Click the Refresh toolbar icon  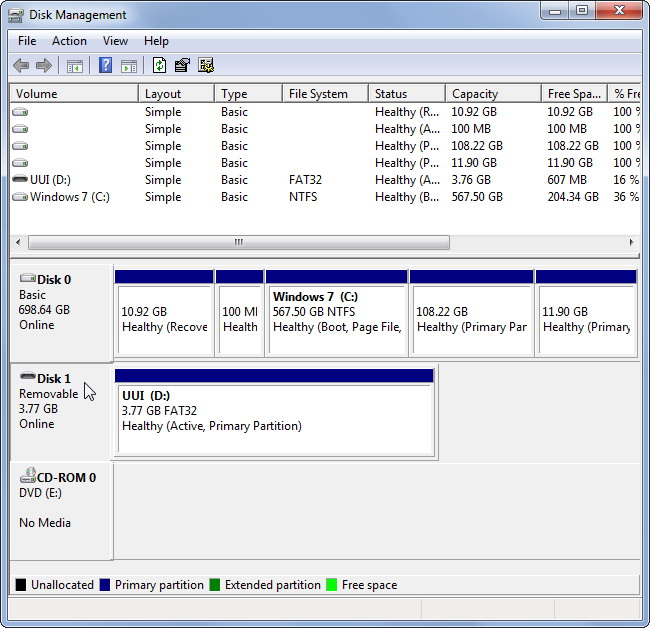coord(159,66)
